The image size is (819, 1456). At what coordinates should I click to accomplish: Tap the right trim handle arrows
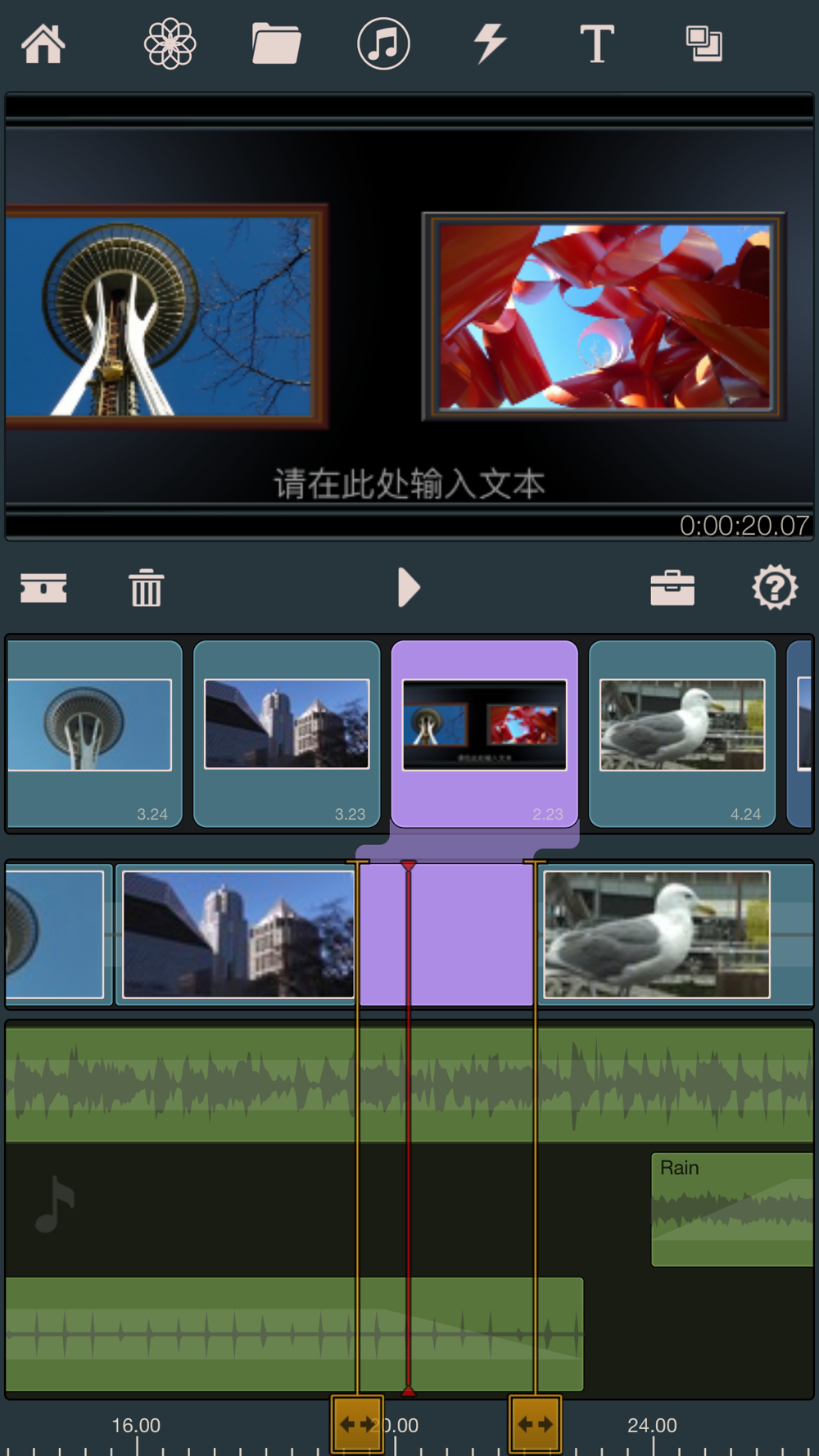(535, 1424)
